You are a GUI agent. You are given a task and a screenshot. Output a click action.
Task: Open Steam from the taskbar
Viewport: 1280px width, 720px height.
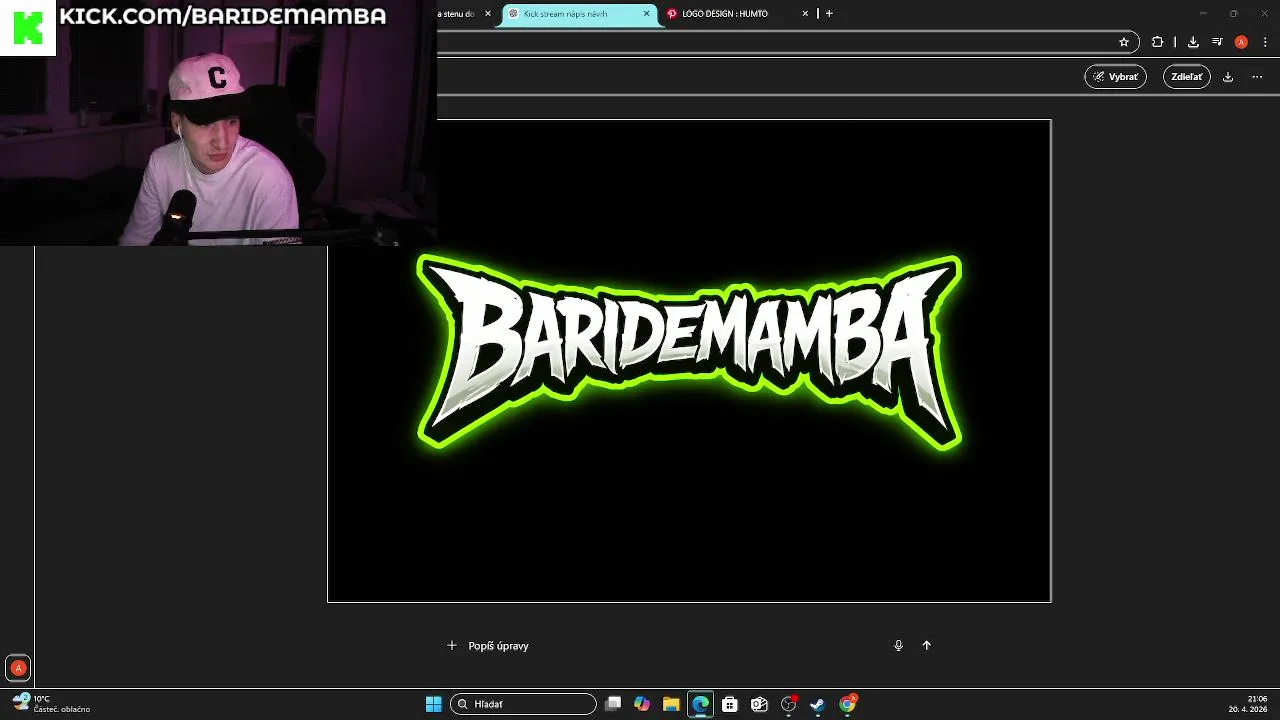pos(817,704)
